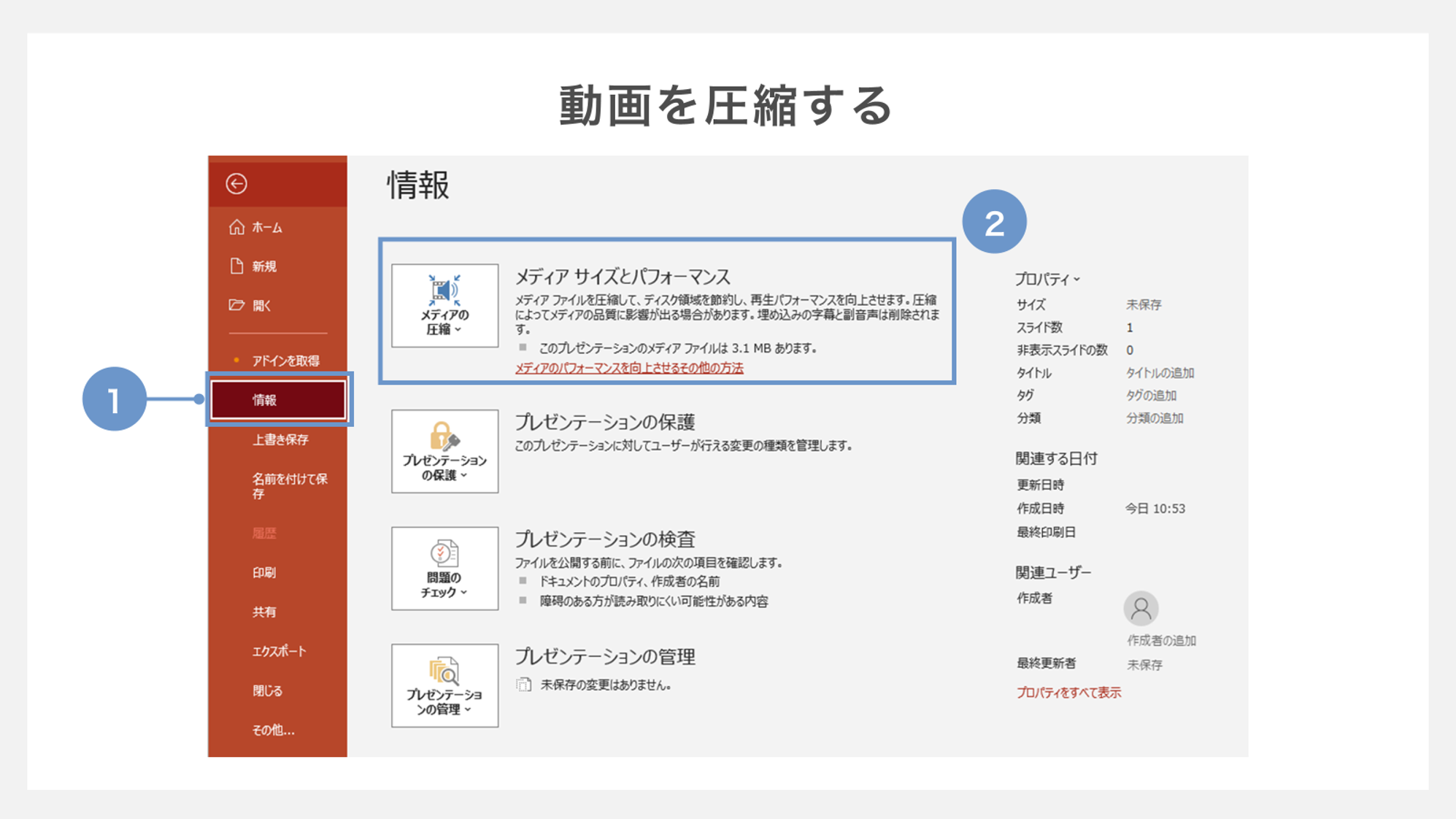Open the メディアの圧縮 dropdown button

(x=444, y=305)
